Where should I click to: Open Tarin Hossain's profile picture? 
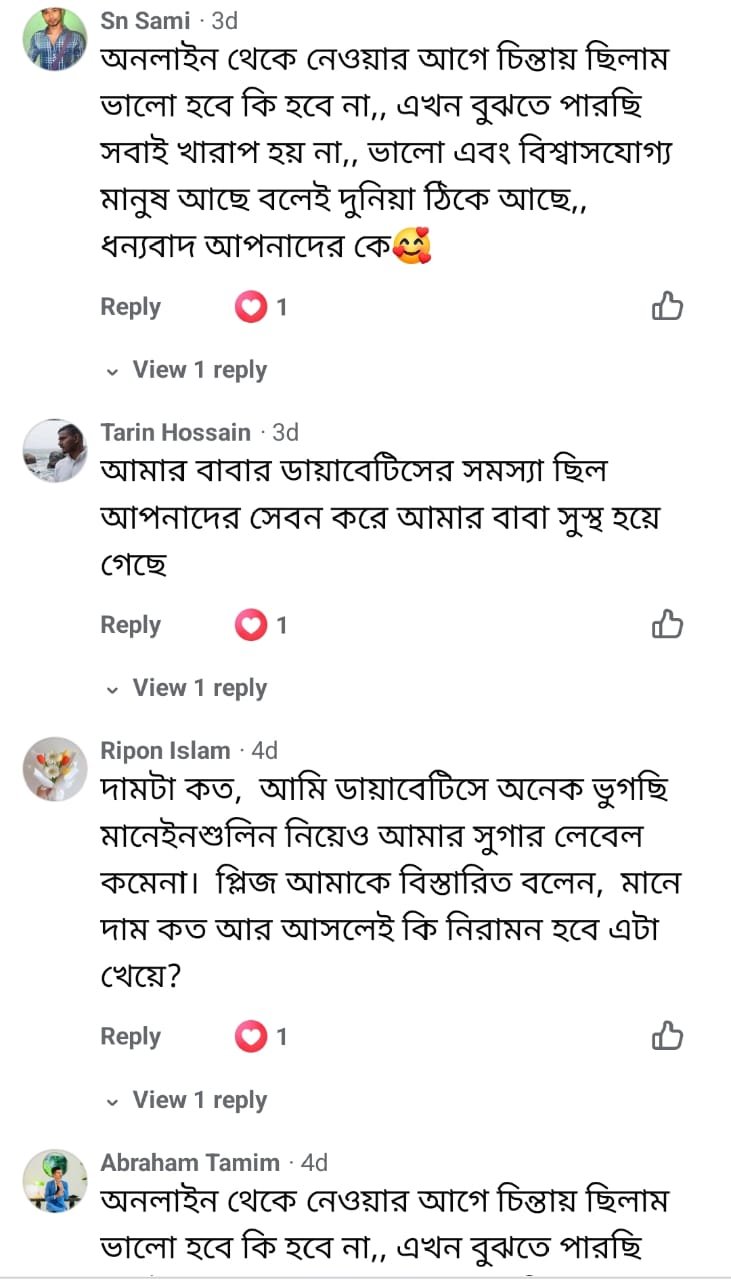pyautogui.click(x=55, y=451)
